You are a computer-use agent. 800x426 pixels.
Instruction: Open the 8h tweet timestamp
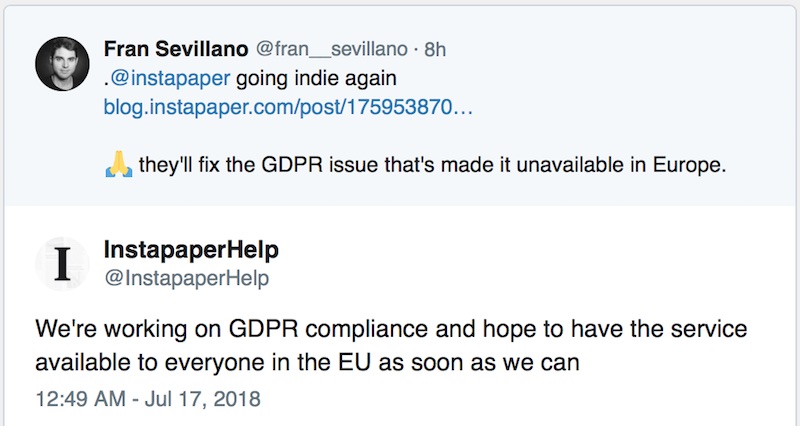(436, 48)
